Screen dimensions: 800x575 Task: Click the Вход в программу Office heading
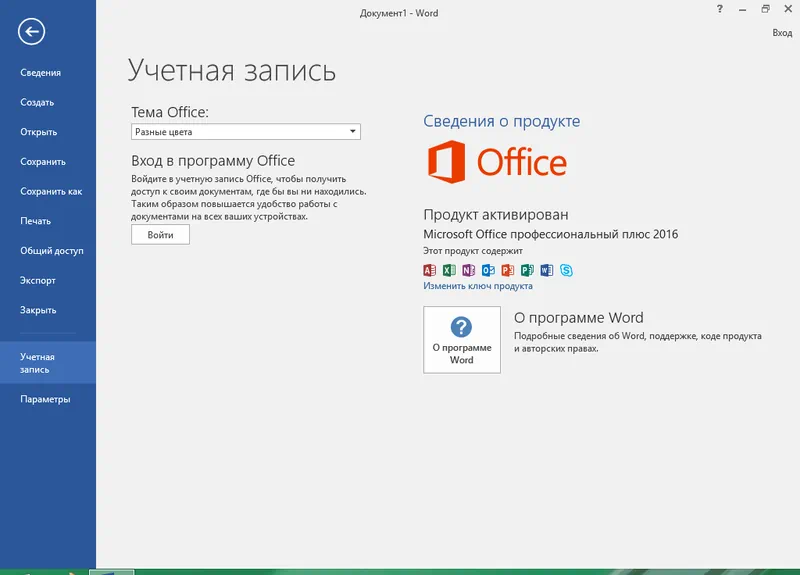[x=213, y=161]
